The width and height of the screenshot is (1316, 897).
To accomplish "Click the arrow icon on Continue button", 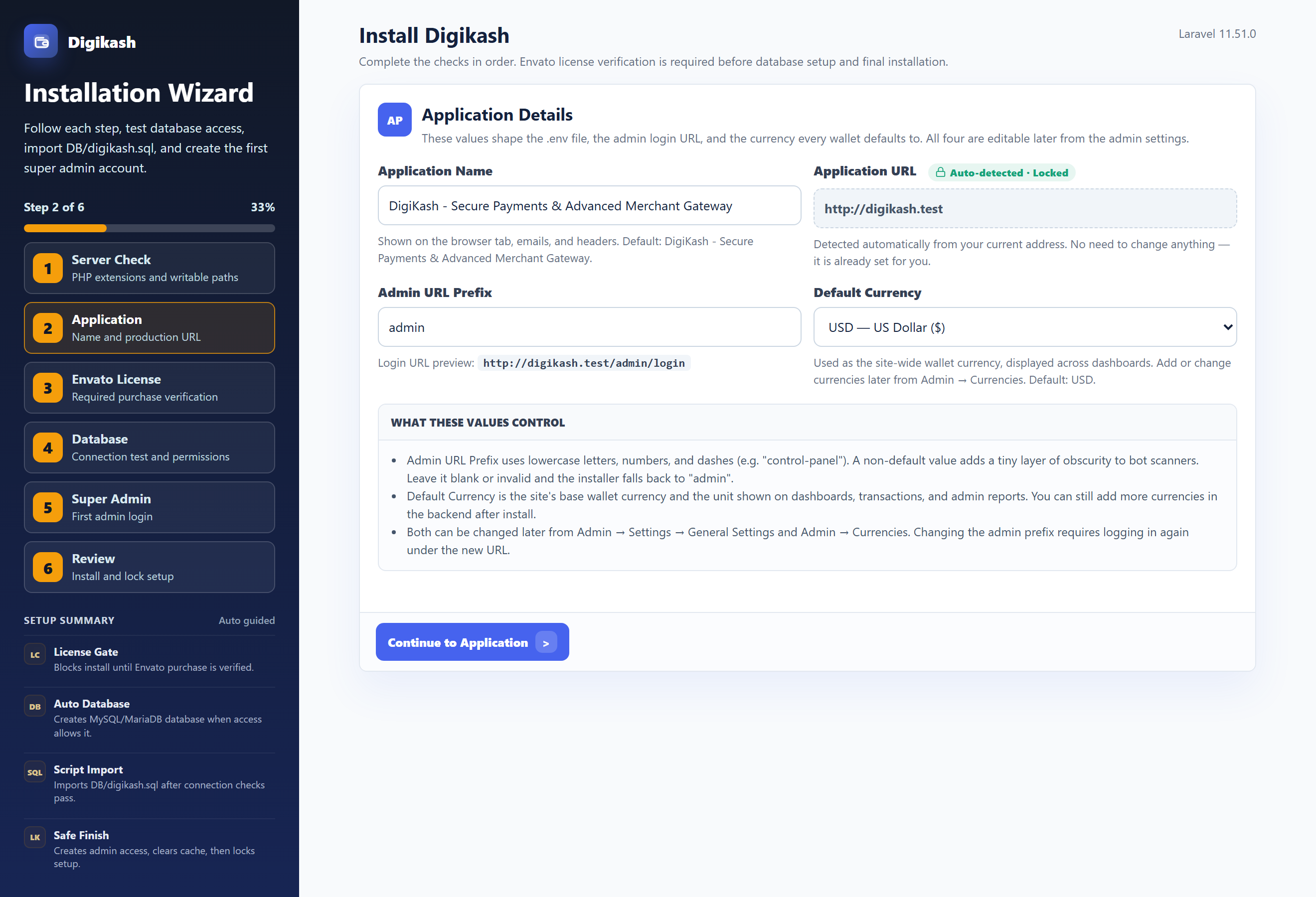I will (x=546, y=642).
